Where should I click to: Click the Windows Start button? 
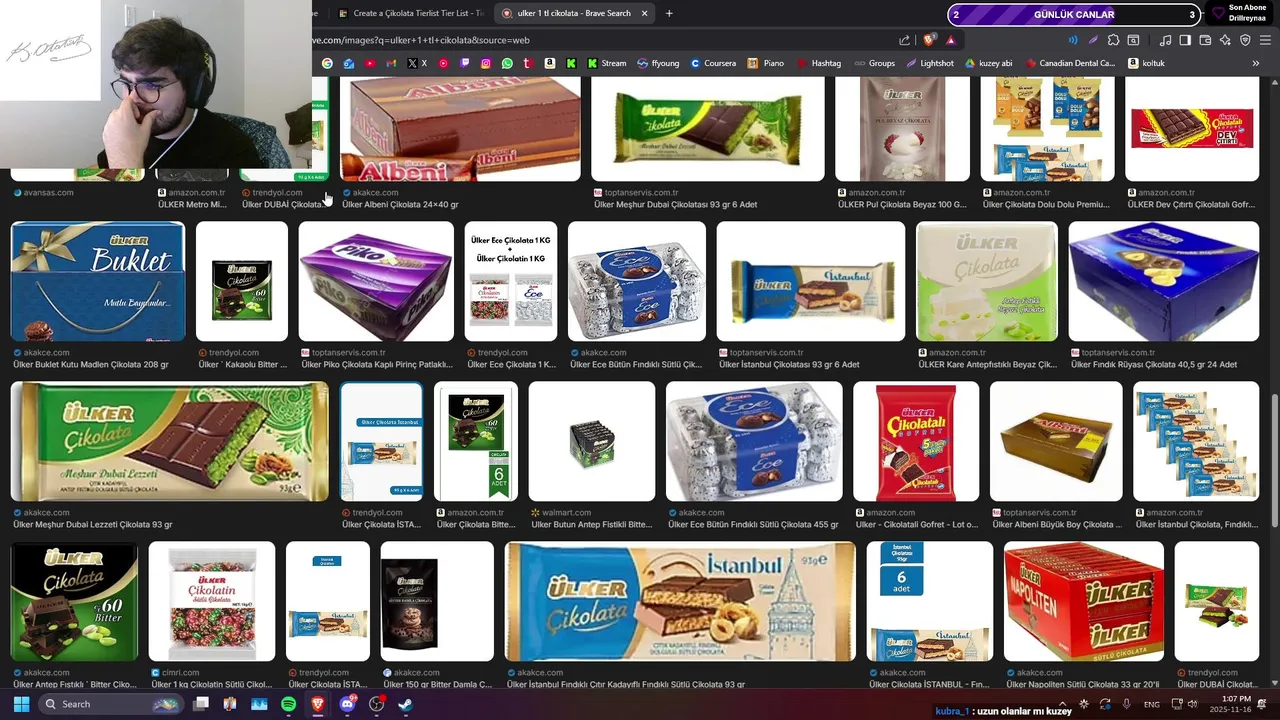(x=21, y=704)
